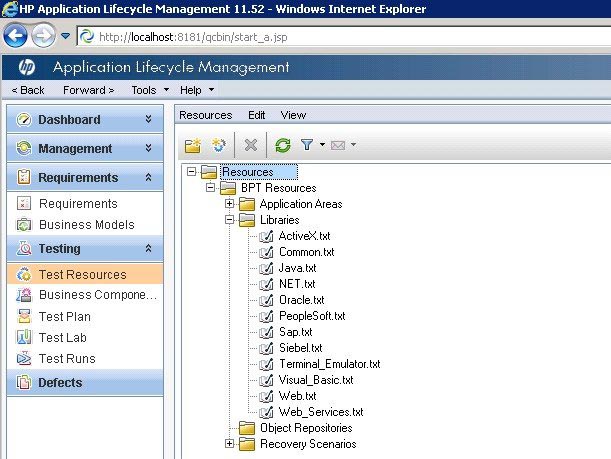Select the ActiveX.txt library file

point(304,236)
